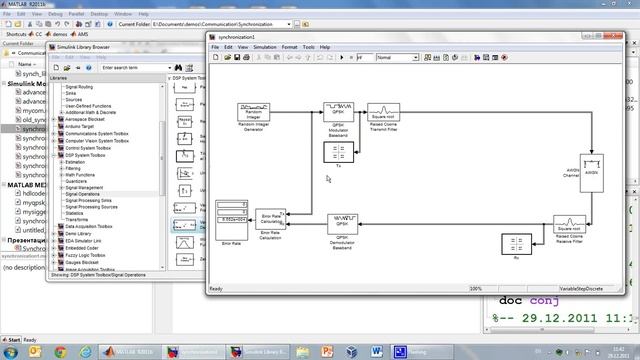The height and width of the screenshot is (360, 640).
Task: Click New file icon in MATLAB toolbar
Action: [x=8, y=24]
